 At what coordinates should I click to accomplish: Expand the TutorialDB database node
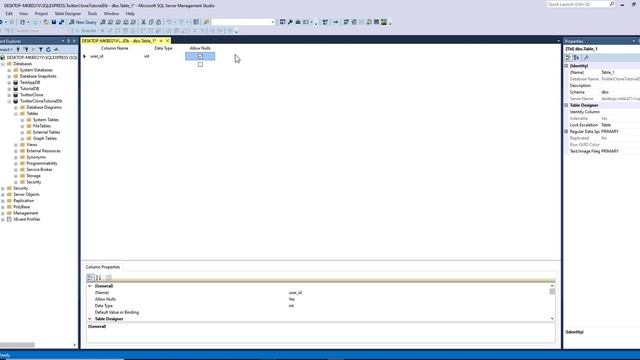(x=9, y=89)
